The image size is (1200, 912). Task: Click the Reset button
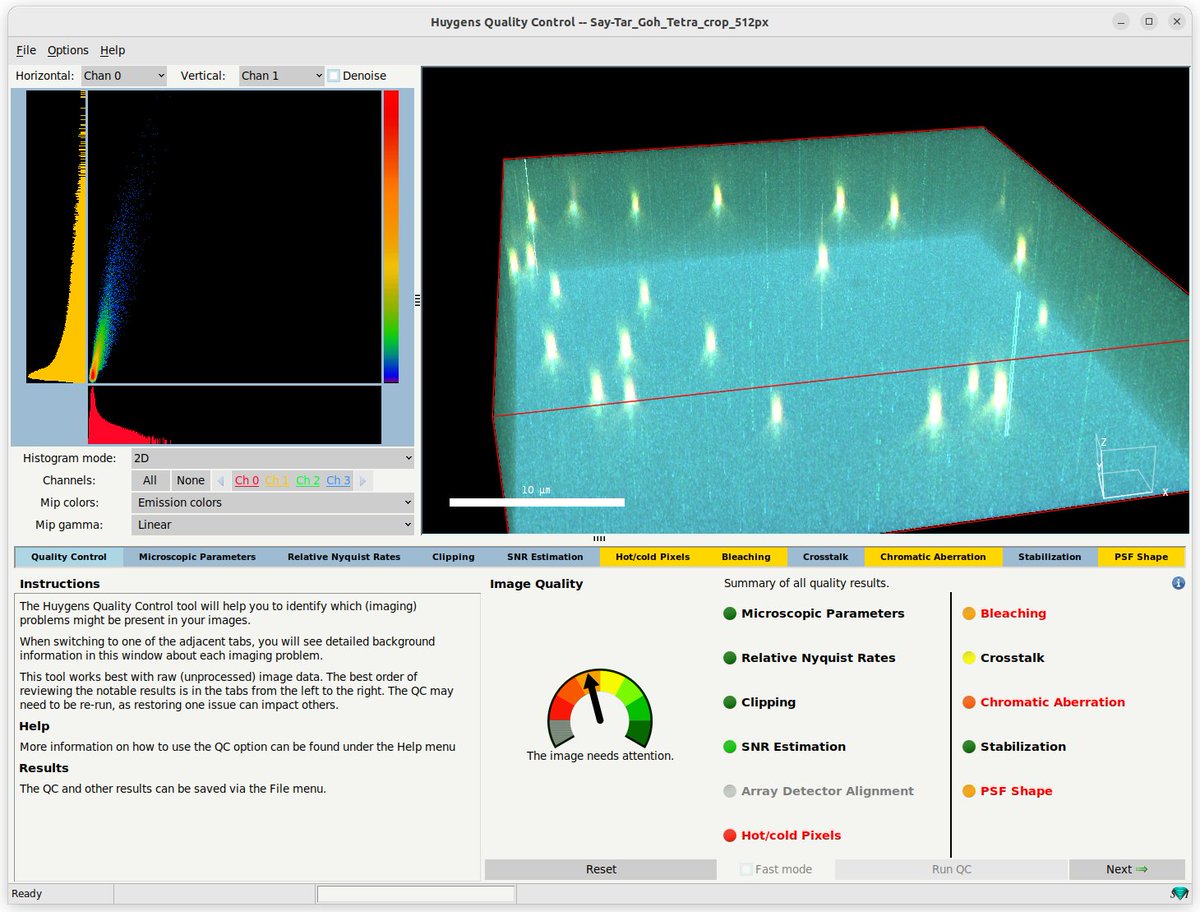tap(601, 869)
